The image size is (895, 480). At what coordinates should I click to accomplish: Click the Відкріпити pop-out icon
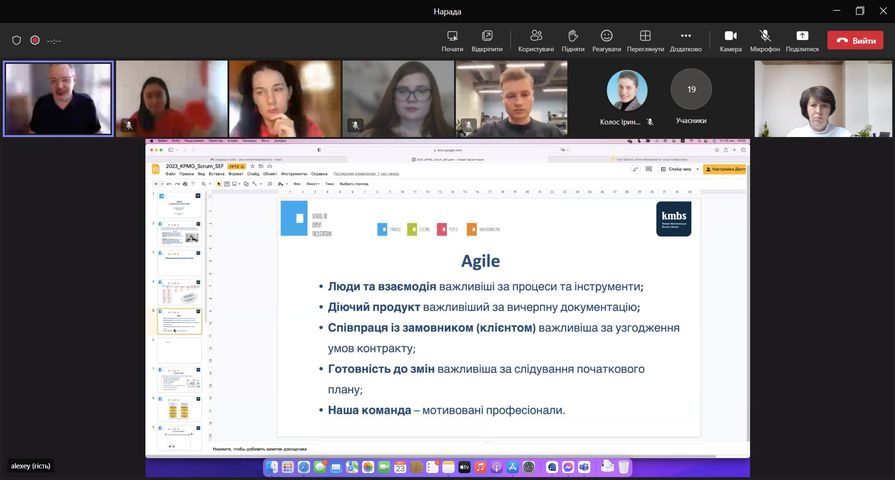click(487, 40)
